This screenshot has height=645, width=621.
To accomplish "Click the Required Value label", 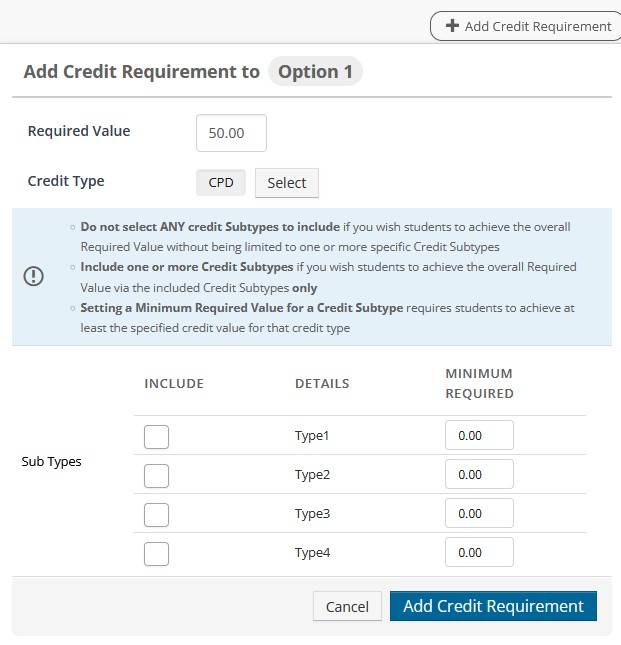I will 79,131.
